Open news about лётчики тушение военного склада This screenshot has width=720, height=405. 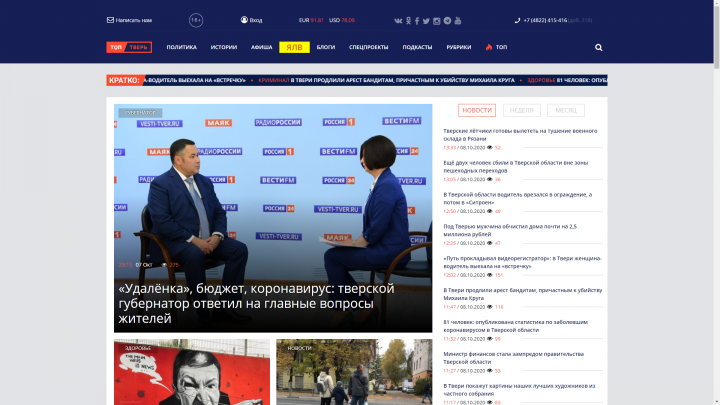click(520, 135)
